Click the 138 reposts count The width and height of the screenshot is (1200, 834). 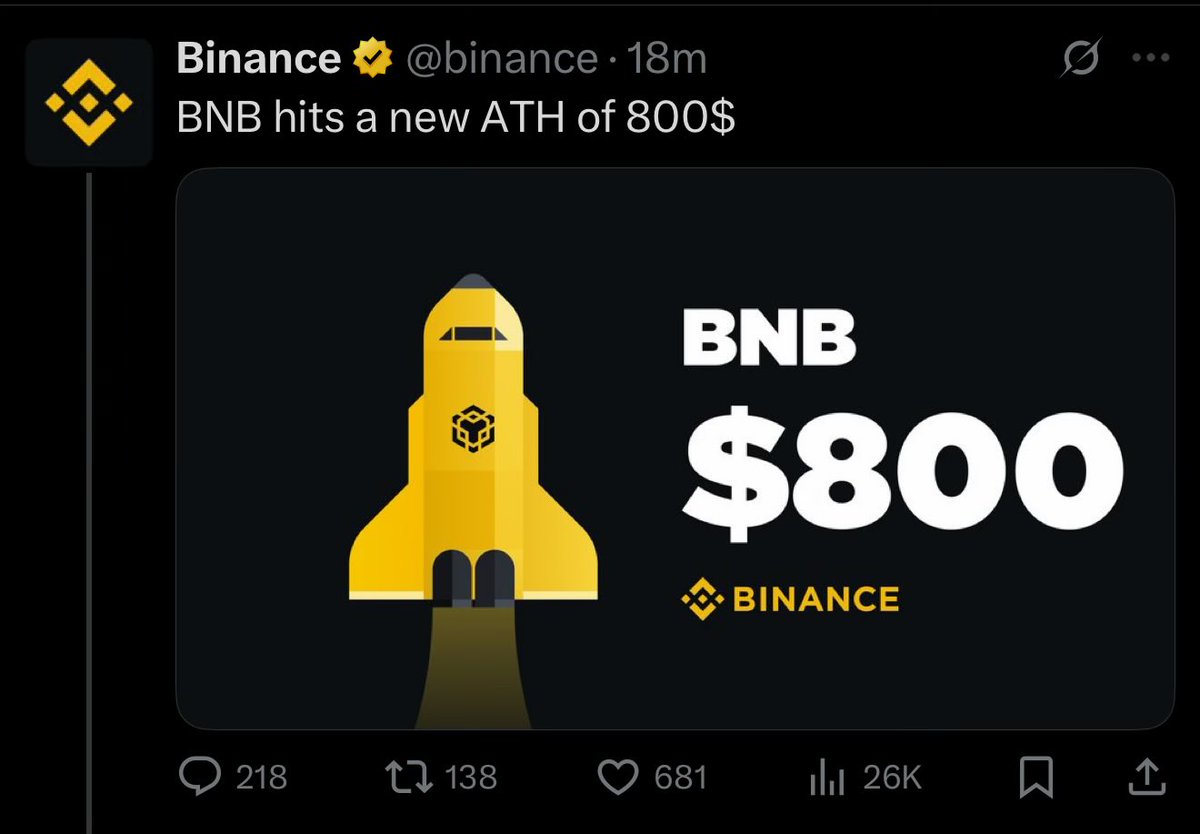pos(470,778)
